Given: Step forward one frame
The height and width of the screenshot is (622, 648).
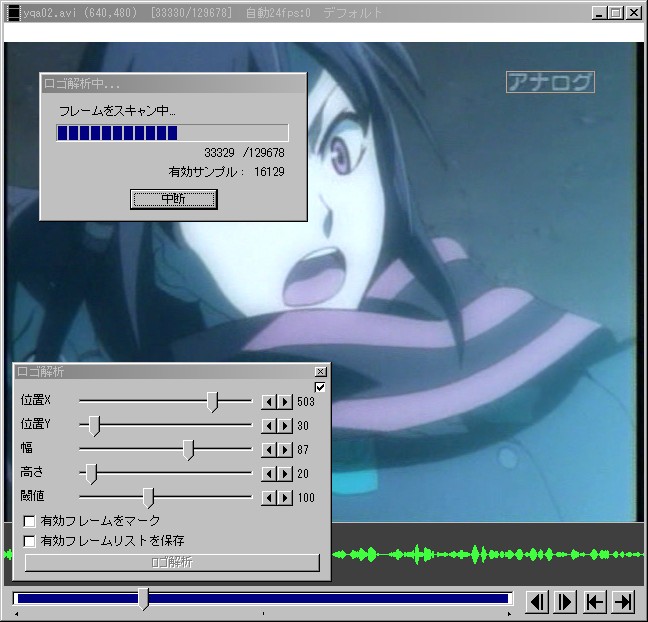Looking at the screenshot, I should (x=565, y=602).
